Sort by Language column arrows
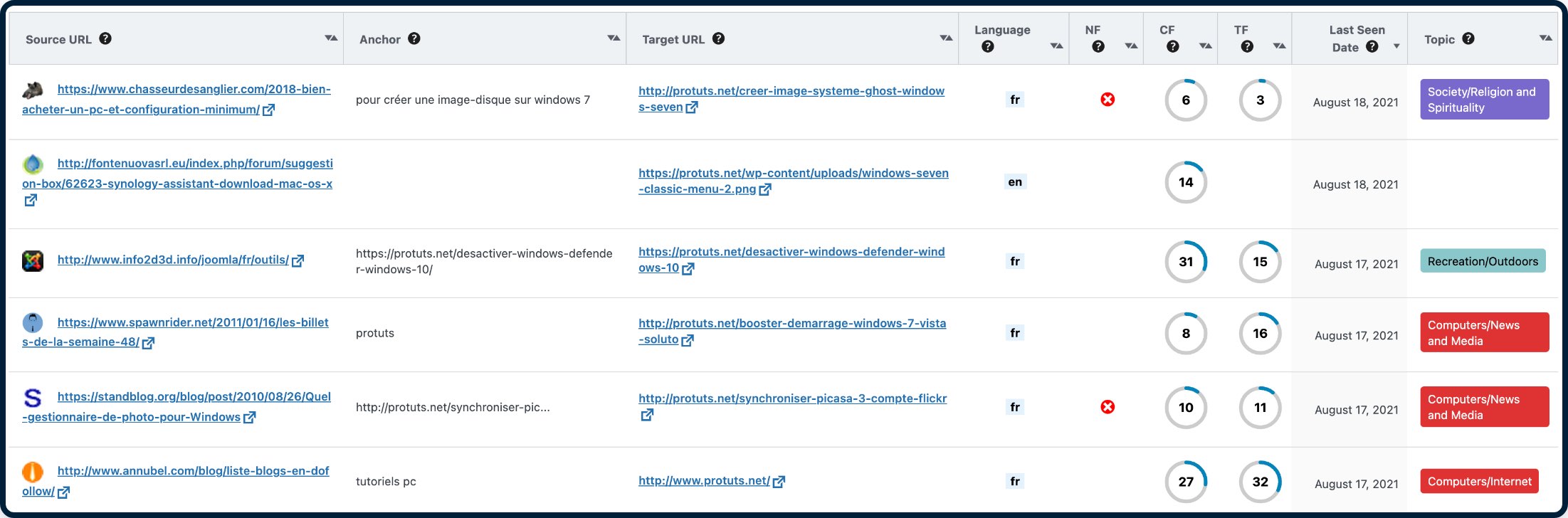The width and height of the screenshot is (1568, 518). 1056,46
